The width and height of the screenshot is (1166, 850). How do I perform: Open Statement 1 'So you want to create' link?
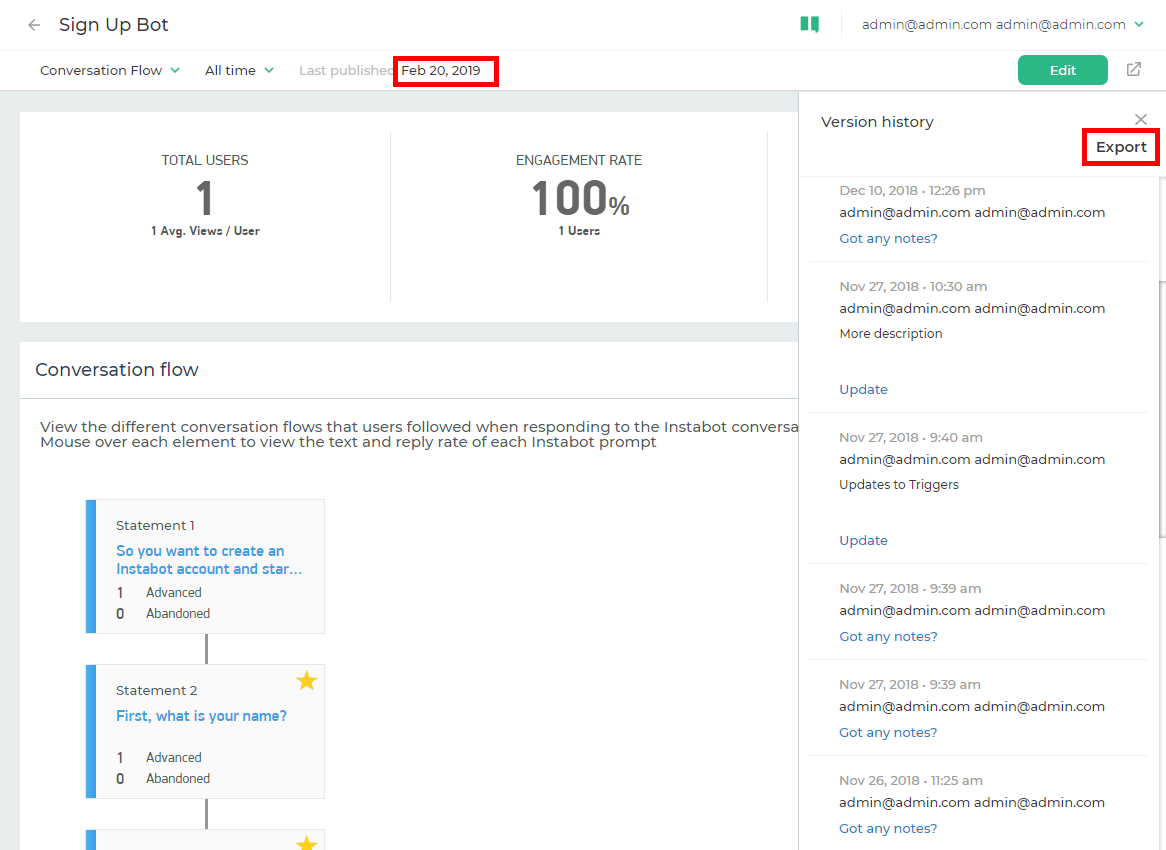[x=209, y=560]
